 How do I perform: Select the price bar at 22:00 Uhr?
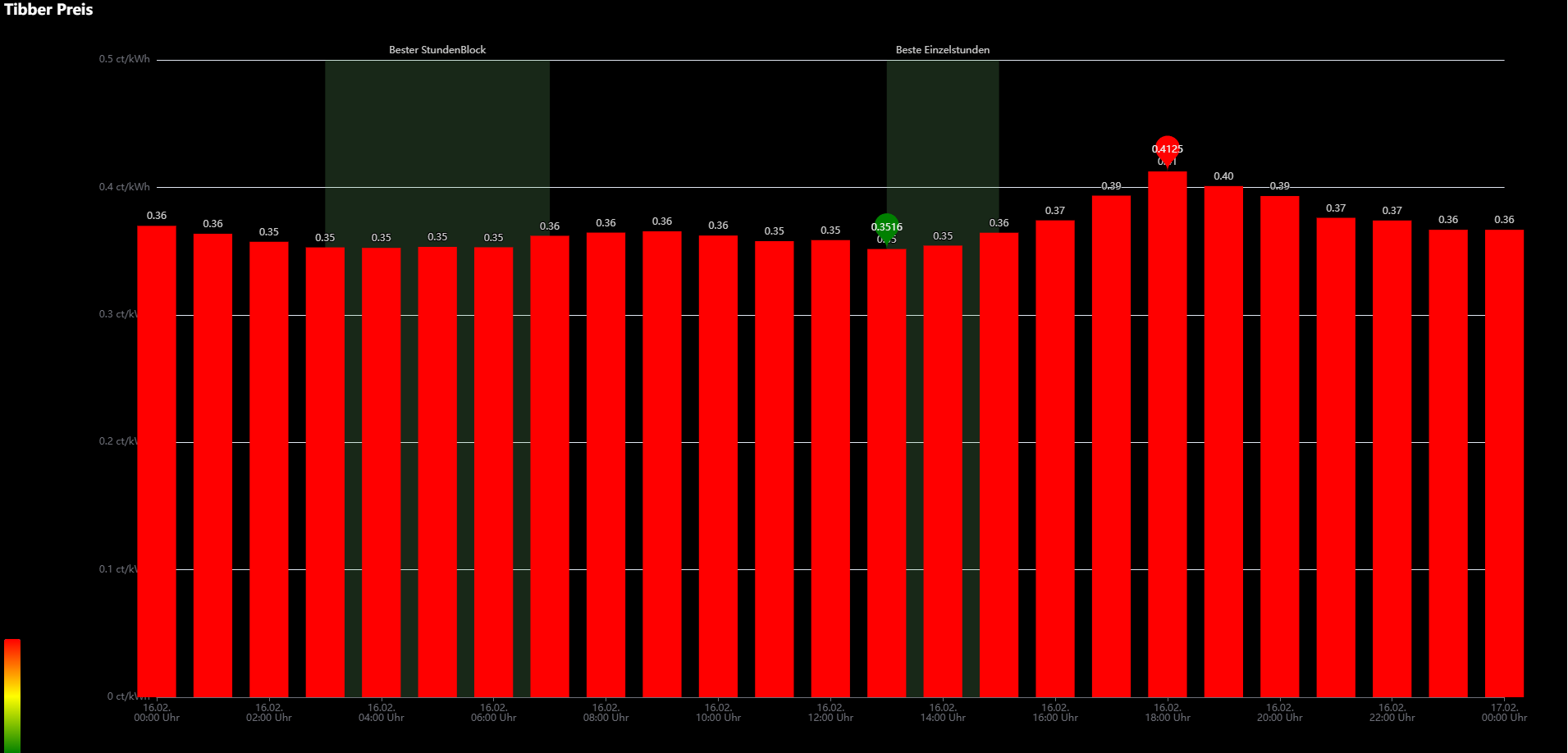point(1392,459)
